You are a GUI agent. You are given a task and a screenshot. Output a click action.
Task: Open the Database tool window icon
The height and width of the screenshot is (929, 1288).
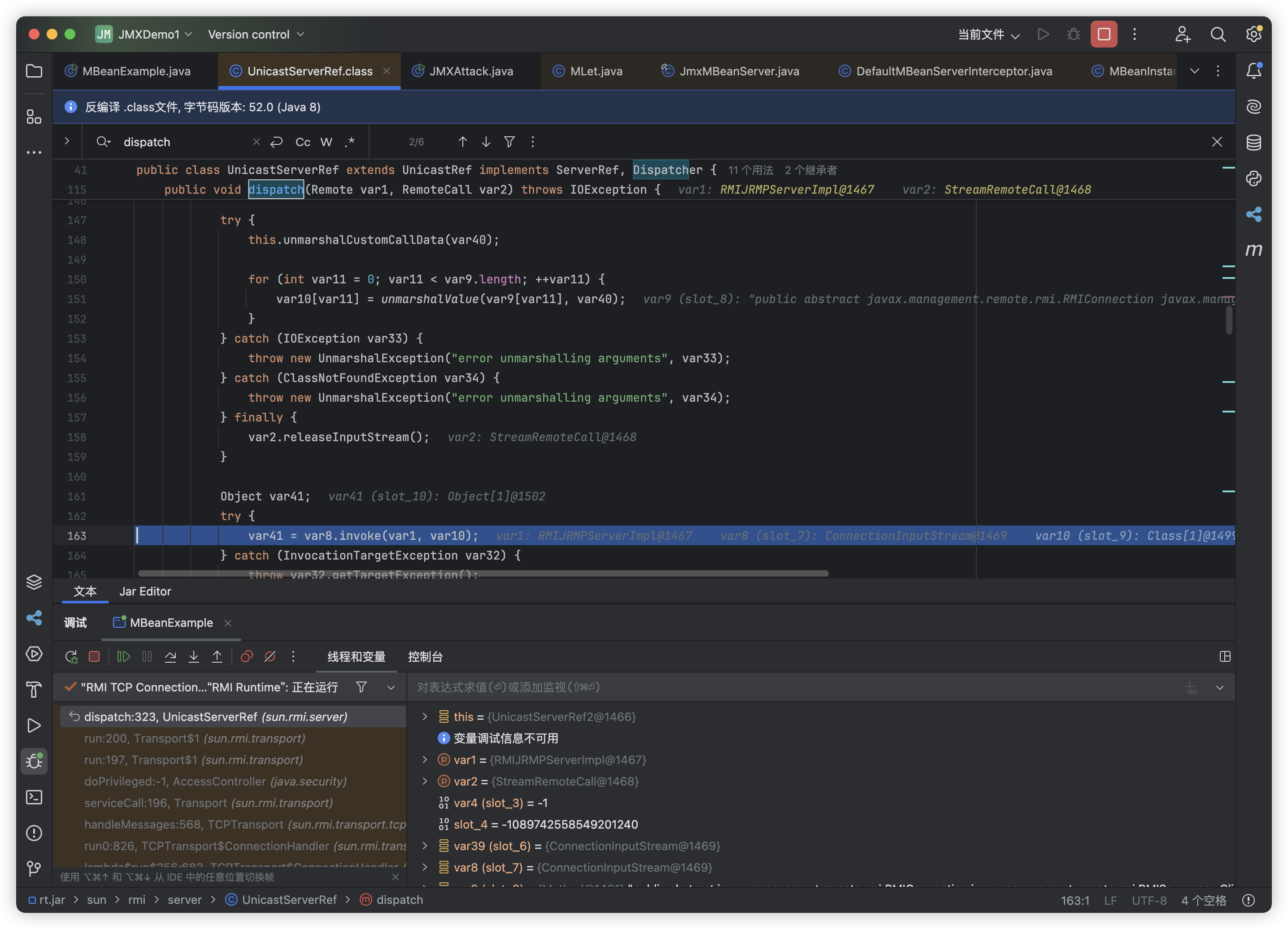point(1253,143)
